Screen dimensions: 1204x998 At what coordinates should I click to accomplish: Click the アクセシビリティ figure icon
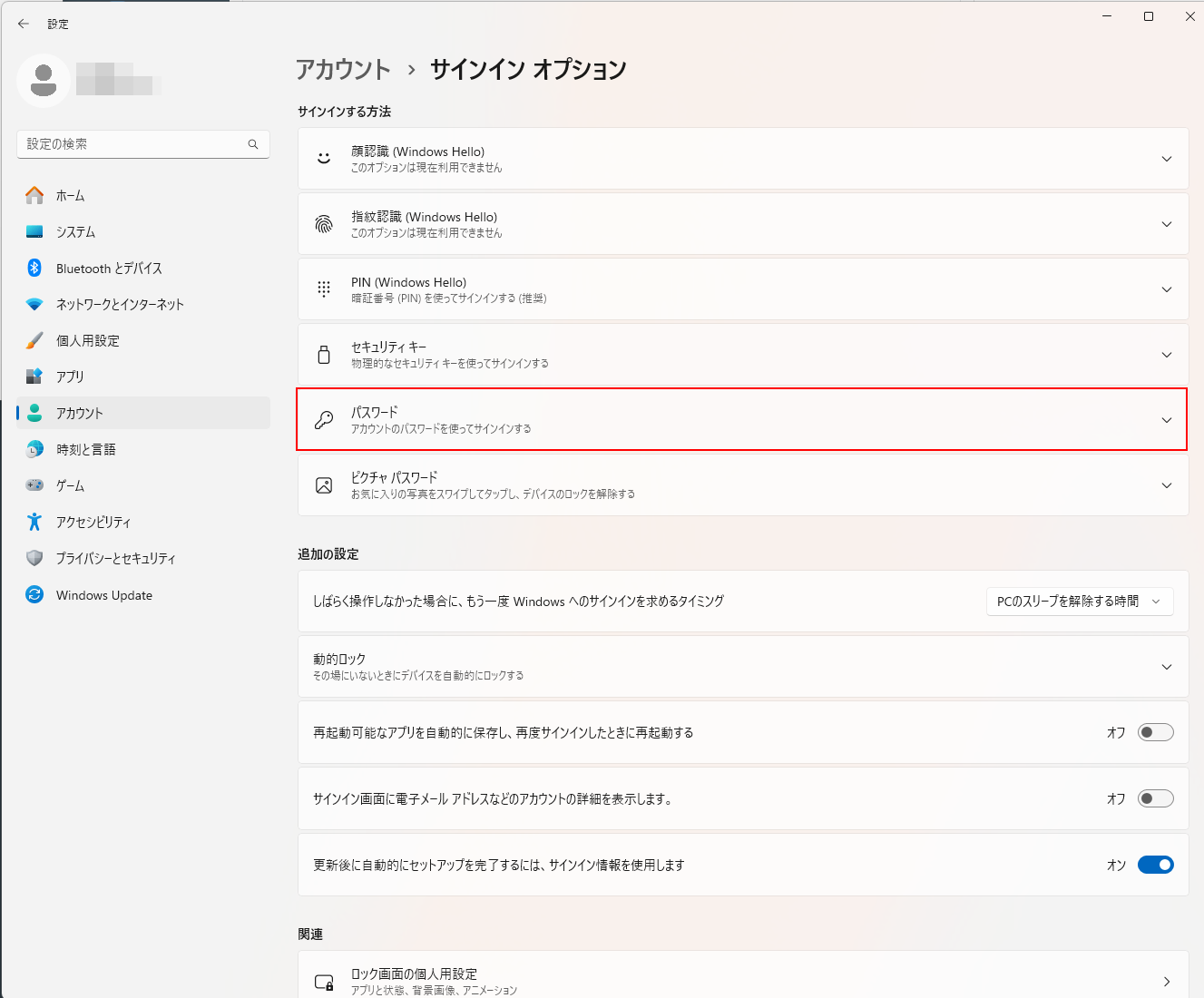[x=34, y=522]
